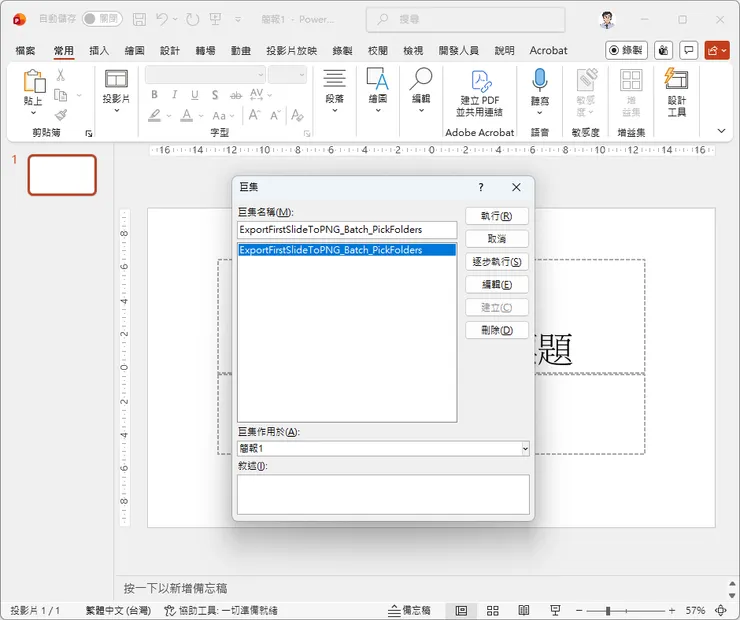740x620 pixels.
Task: Click the macro Description text box
Action: click(383, 494)
